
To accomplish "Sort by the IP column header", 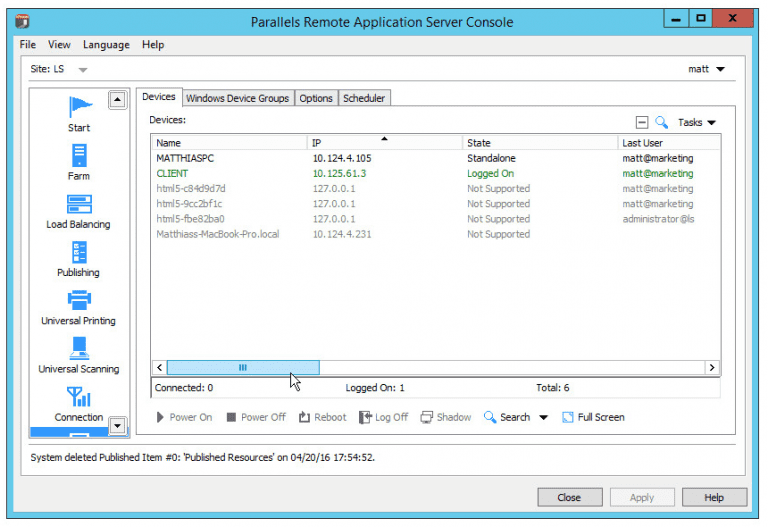I will (384, 143).
